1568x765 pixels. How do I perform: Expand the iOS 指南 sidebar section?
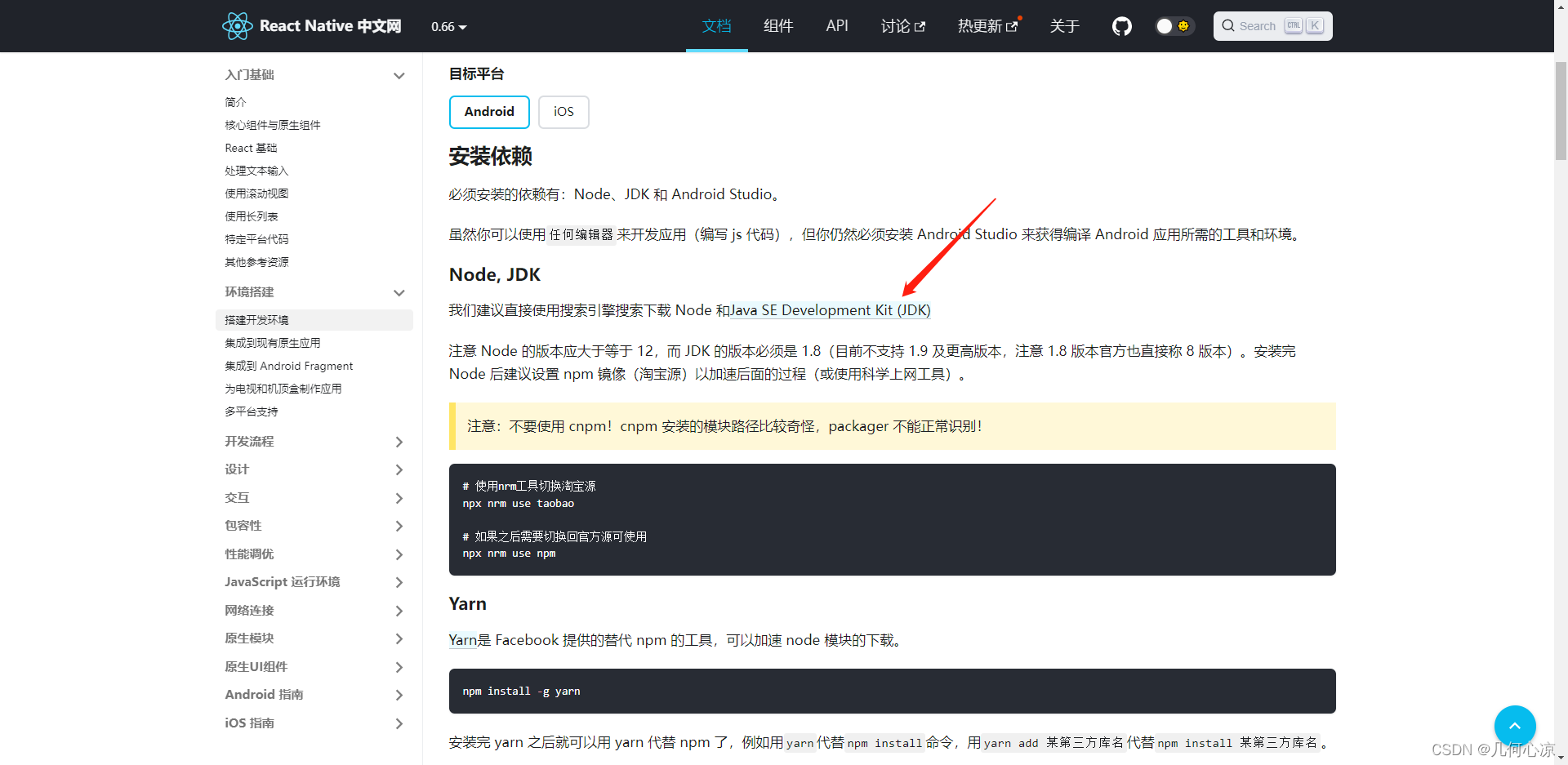315,723
